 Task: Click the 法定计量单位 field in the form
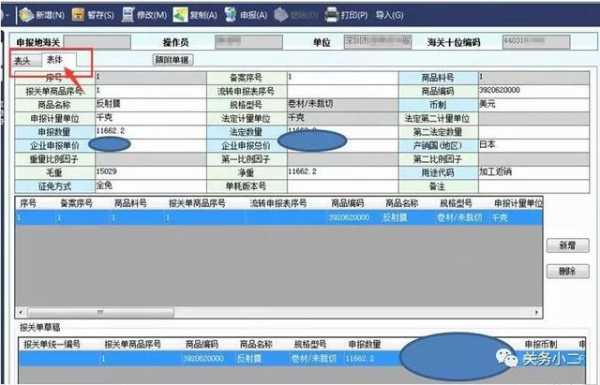[x=342, y=119]
